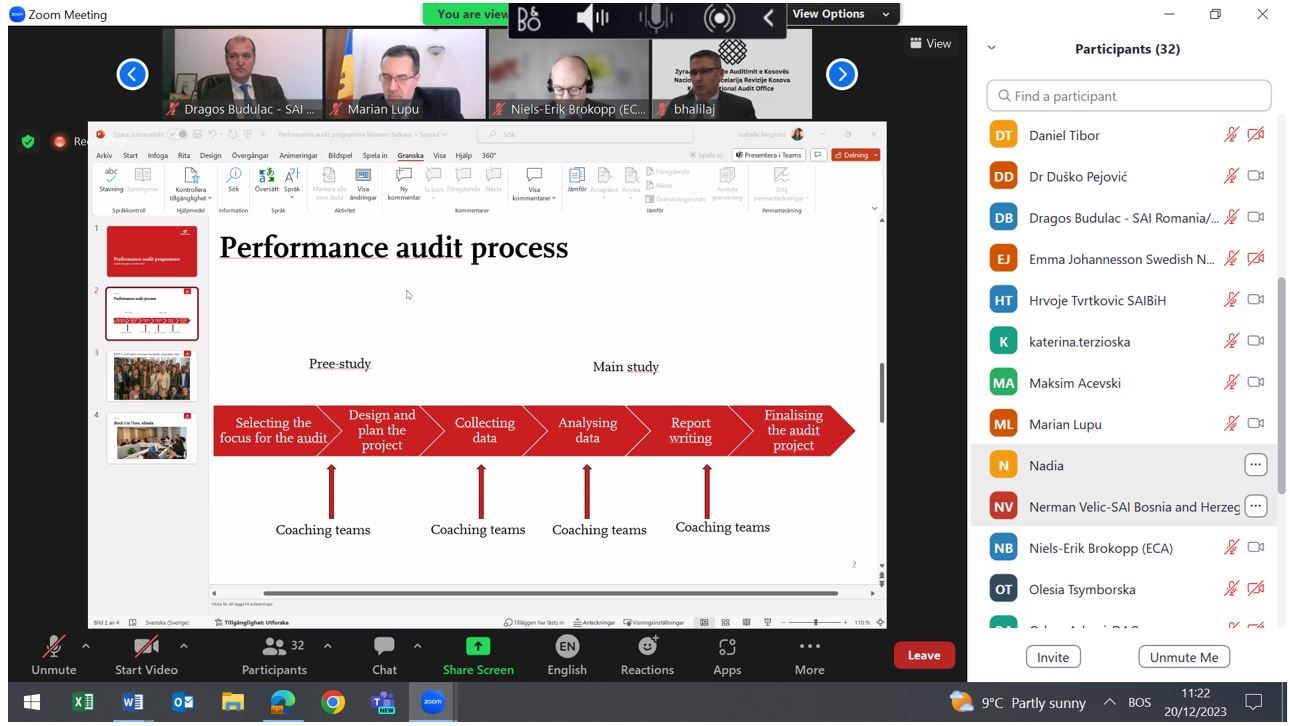Screen dimensions: 1290x726
Task: Click the green encryption shield icon
Action: 28,142
